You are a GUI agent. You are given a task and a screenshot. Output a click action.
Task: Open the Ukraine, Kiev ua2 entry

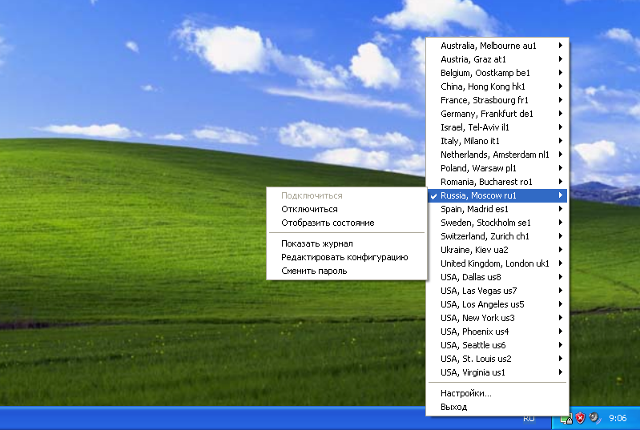point(497,250)
